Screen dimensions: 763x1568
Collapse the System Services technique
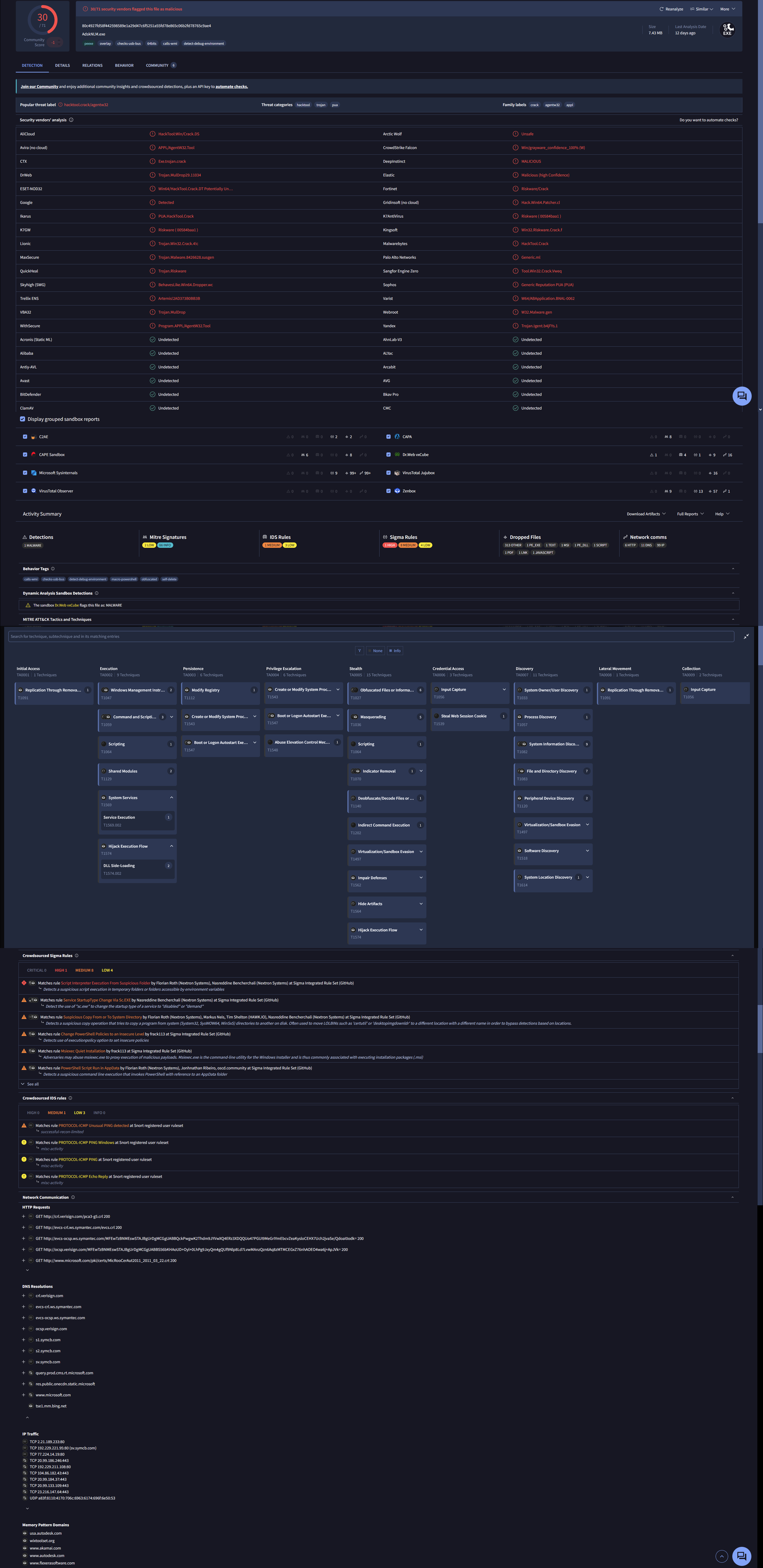click(x=172, y=797)
